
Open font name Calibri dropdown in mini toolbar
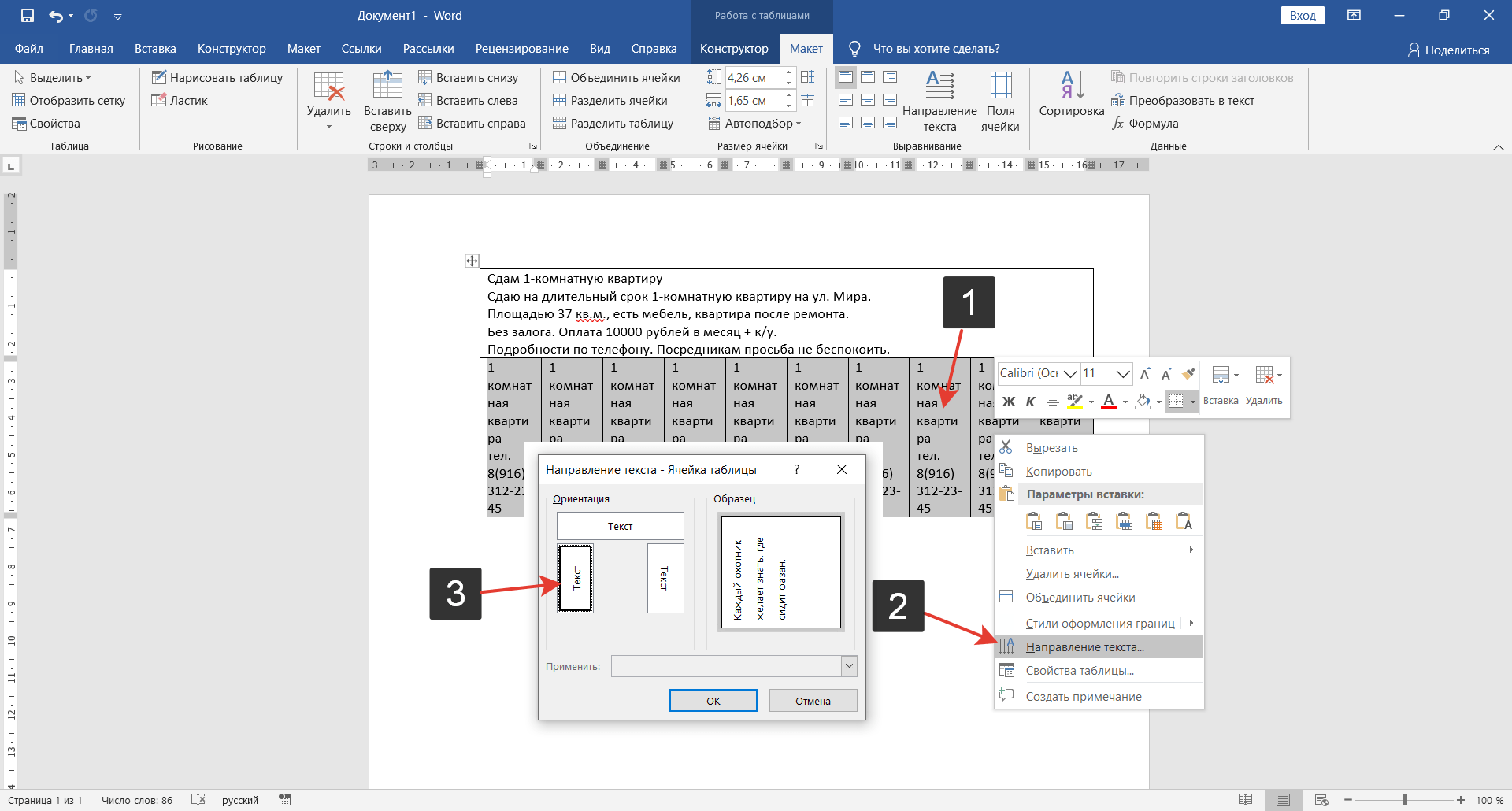click(1069, 373)
